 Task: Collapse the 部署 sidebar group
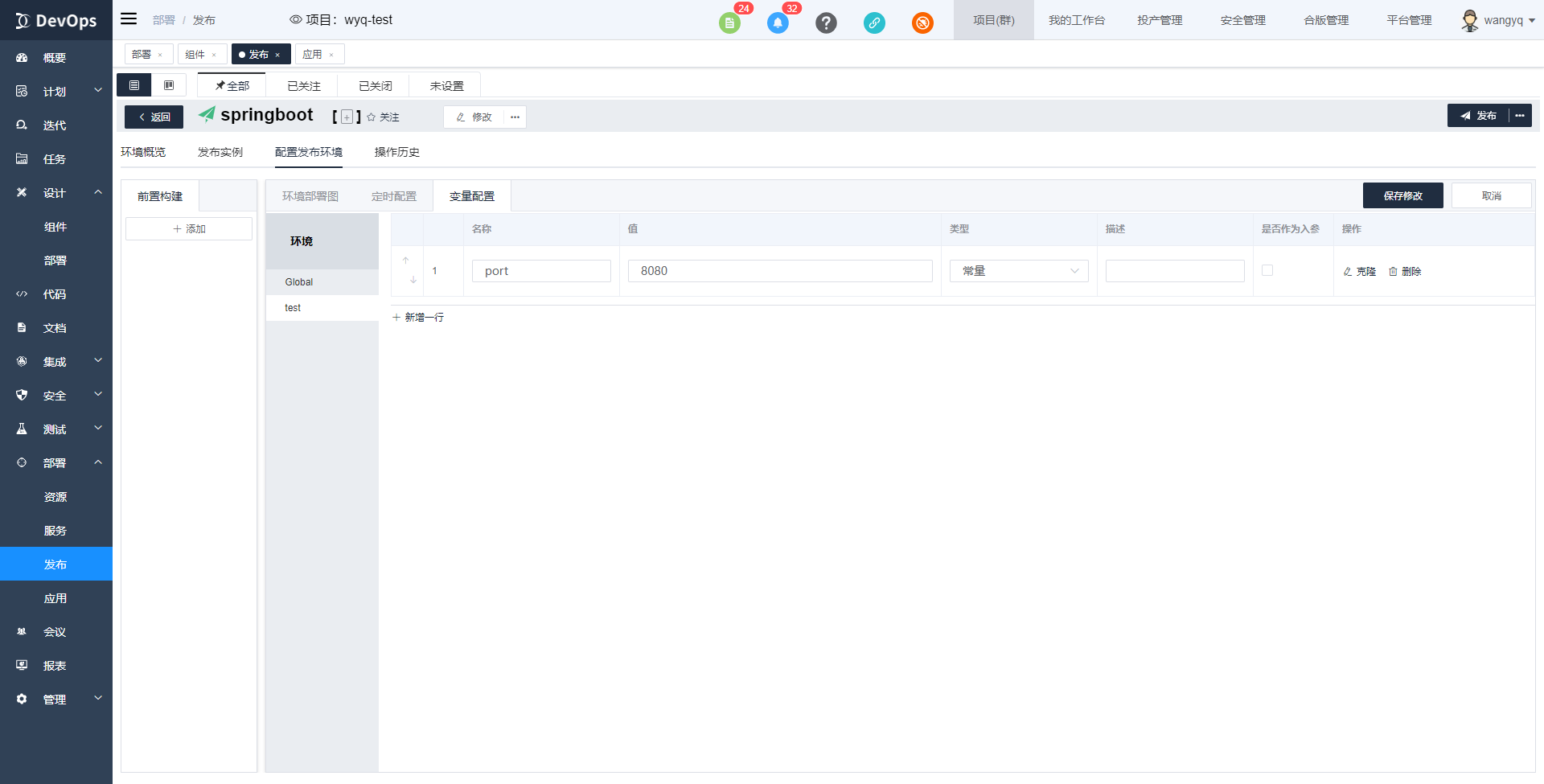(x=98, y=462)
